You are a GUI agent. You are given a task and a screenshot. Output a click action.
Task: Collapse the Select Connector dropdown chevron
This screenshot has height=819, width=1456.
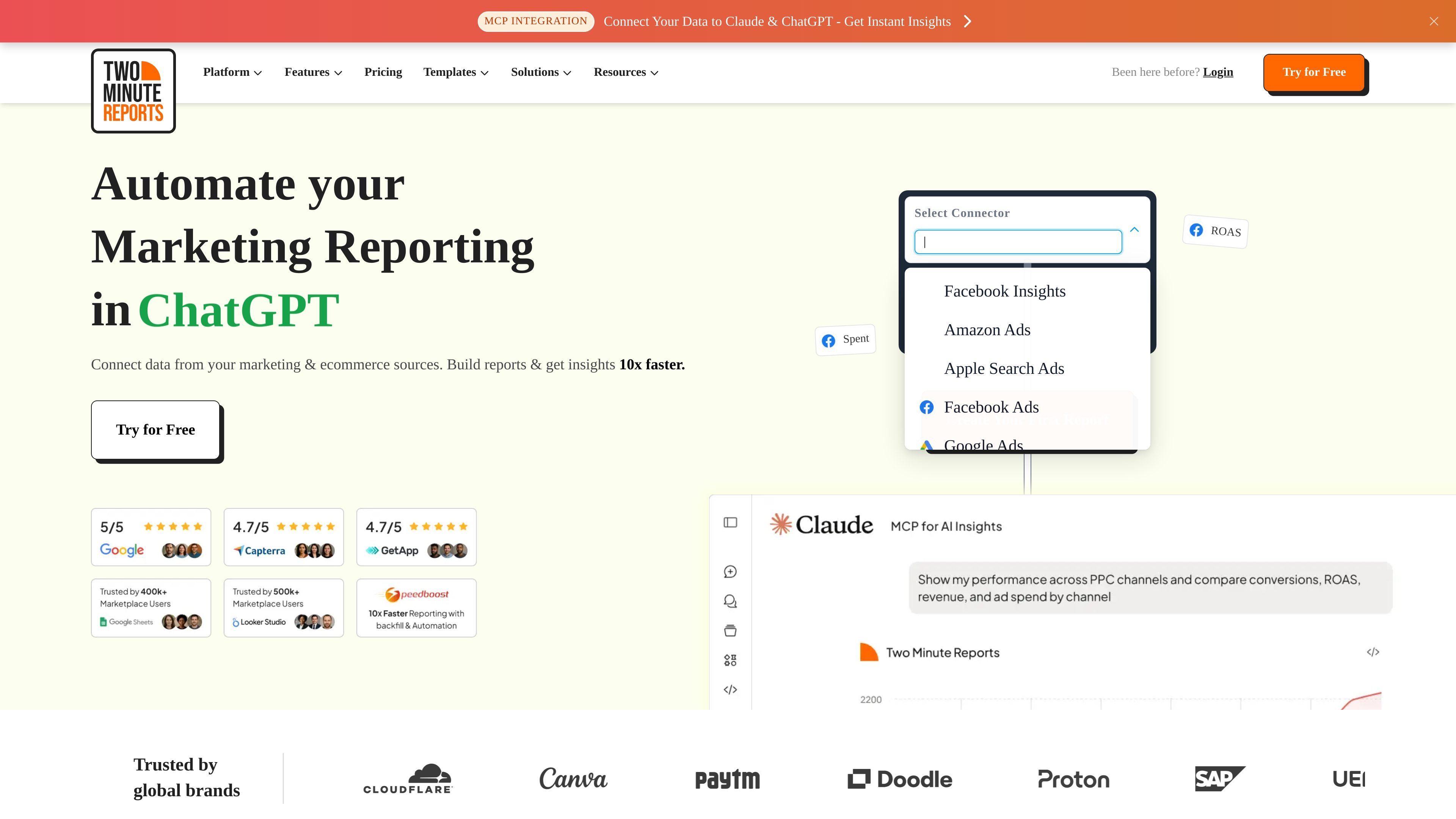click(x=1134, y=229)
